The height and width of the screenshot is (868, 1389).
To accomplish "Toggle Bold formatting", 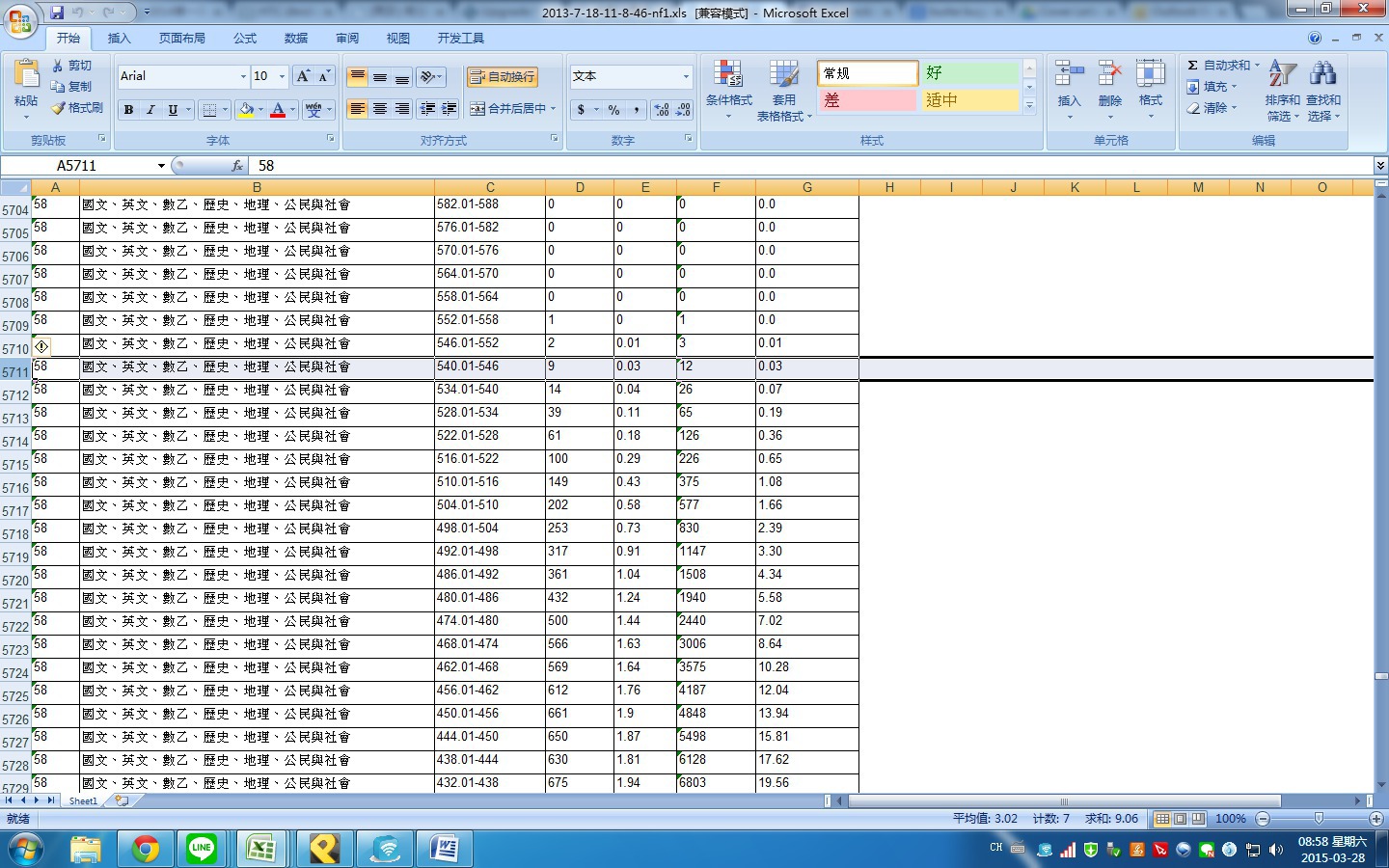I will 128,110.
